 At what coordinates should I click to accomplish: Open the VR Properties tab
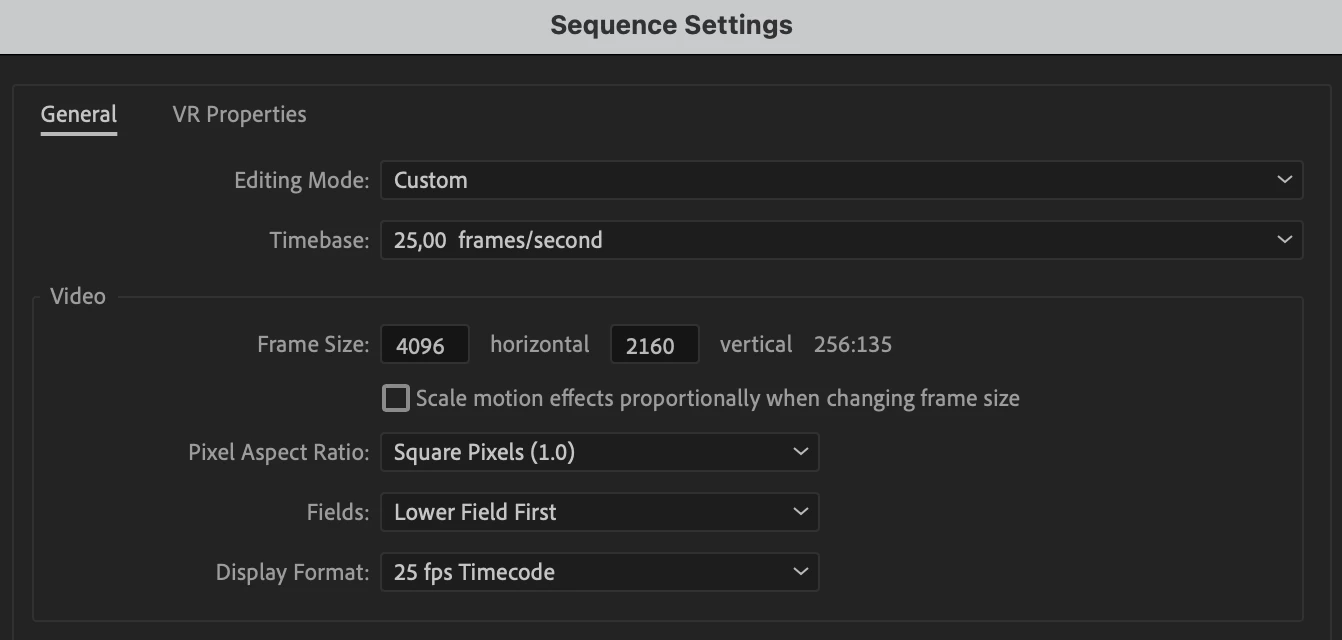click(x=239, y=115)
